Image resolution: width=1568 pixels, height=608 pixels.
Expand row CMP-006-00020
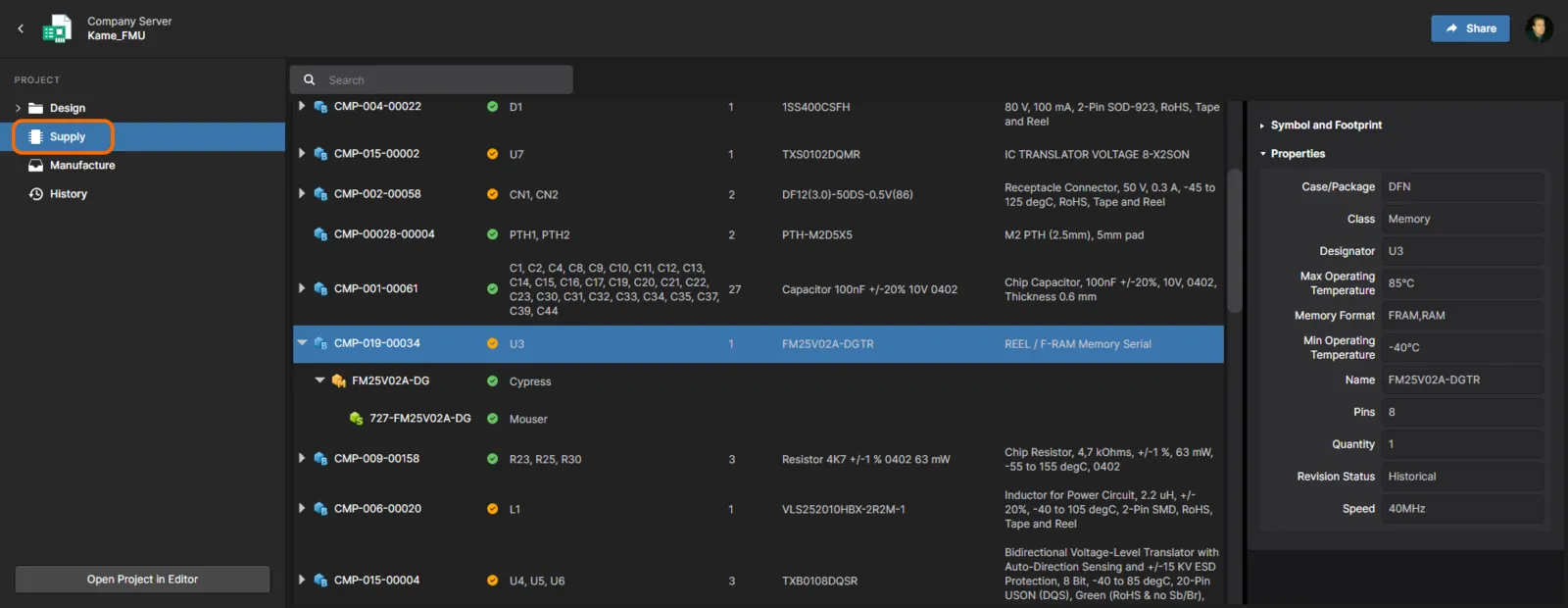tap(302, 508)
